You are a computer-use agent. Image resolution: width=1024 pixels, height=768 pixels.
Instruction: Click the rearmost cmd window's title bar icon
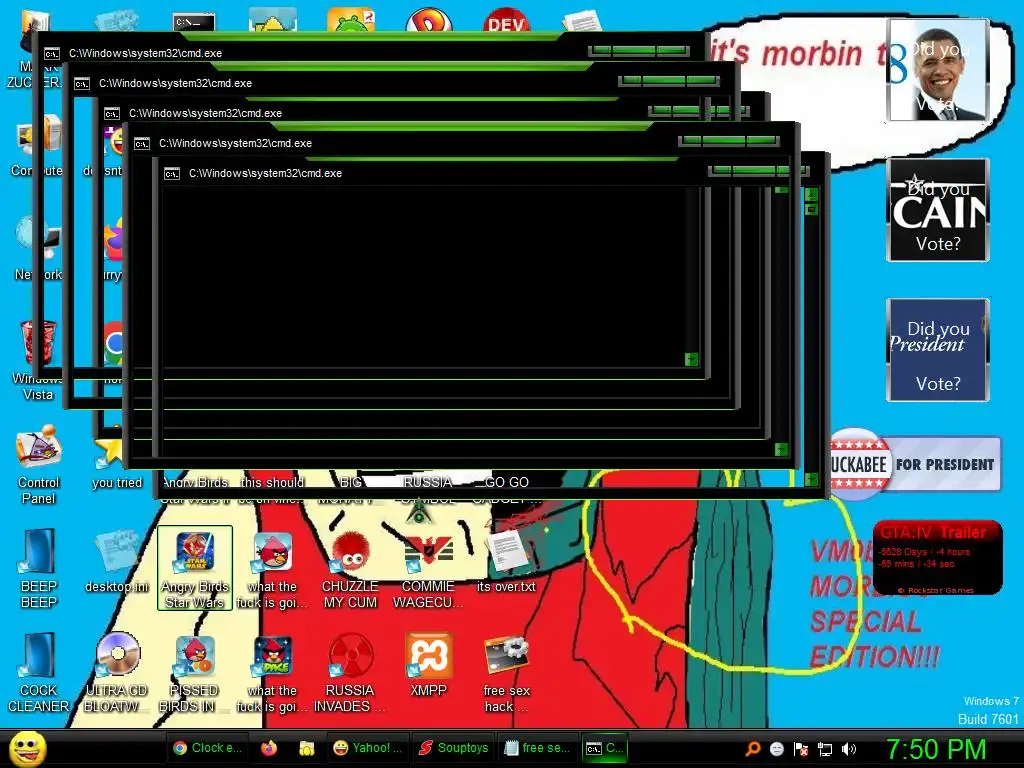52,54
